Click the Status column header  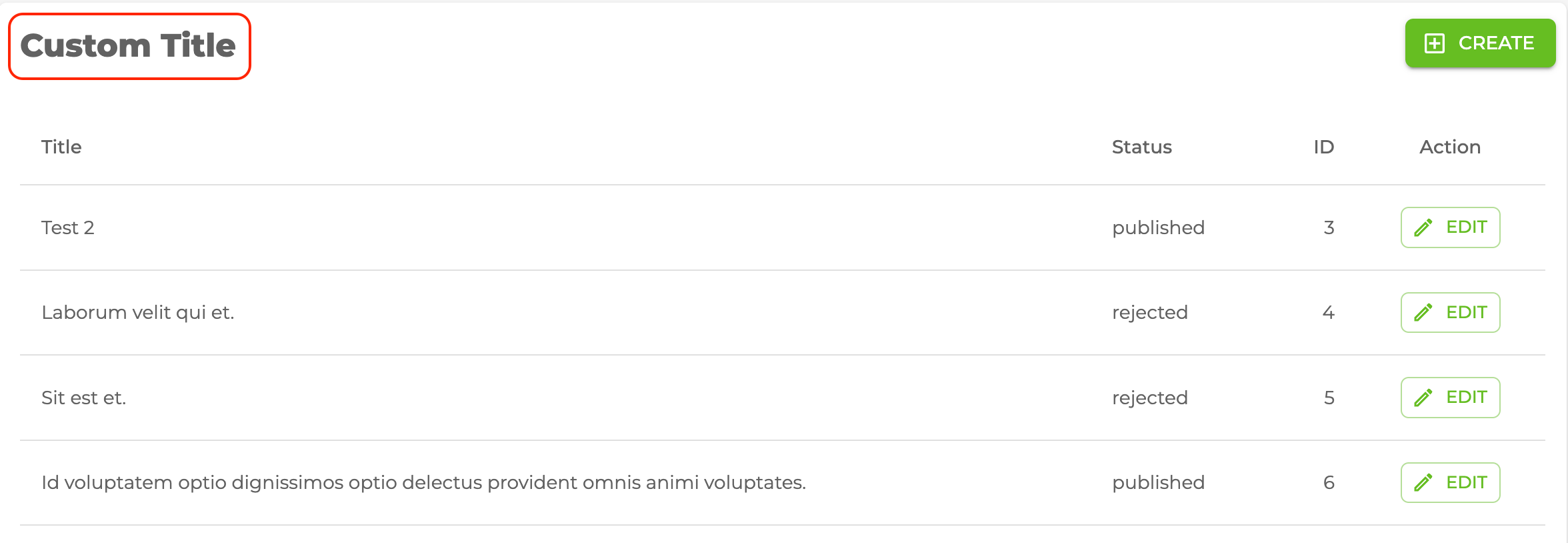pos(1141,147)
